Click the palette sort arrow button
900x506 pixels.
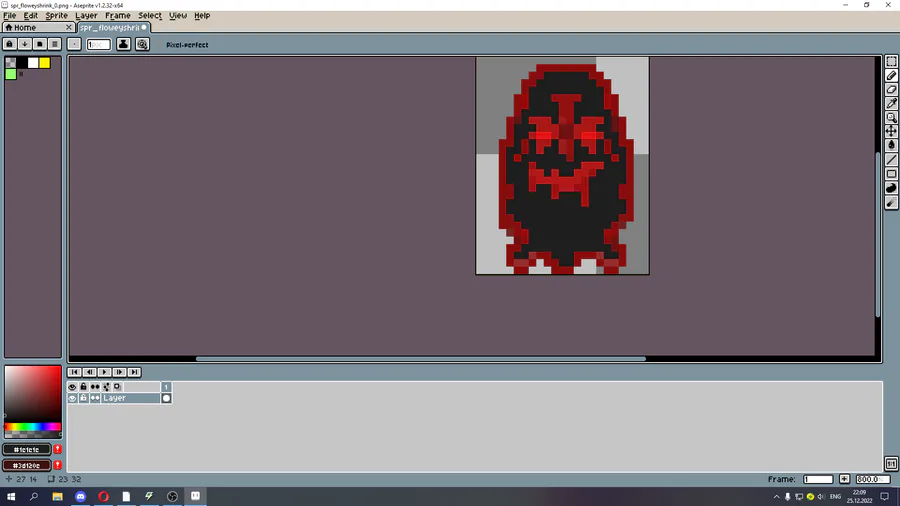25,44
